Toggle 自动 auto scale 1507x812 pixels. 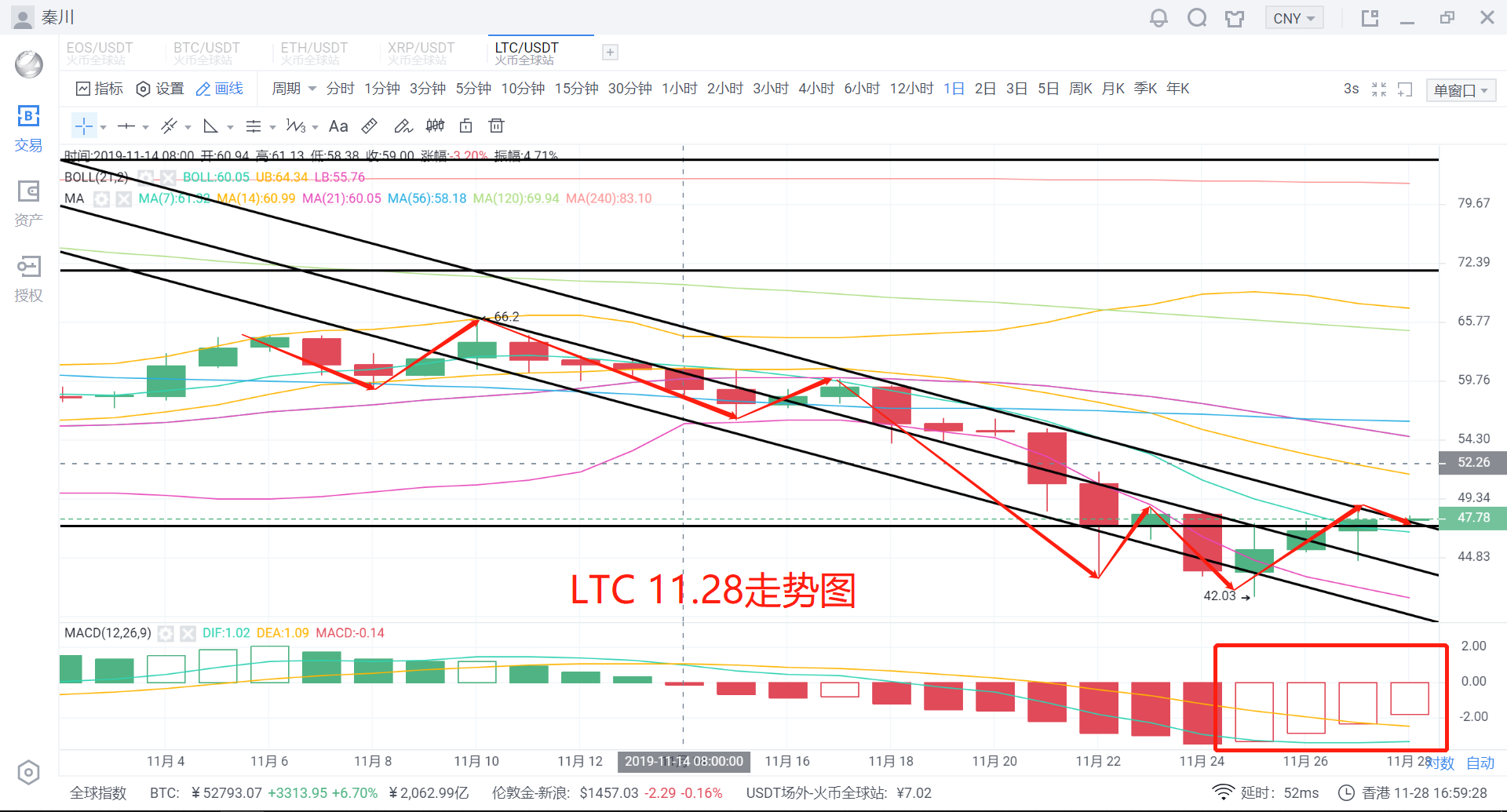click(x=1480, y=763)
